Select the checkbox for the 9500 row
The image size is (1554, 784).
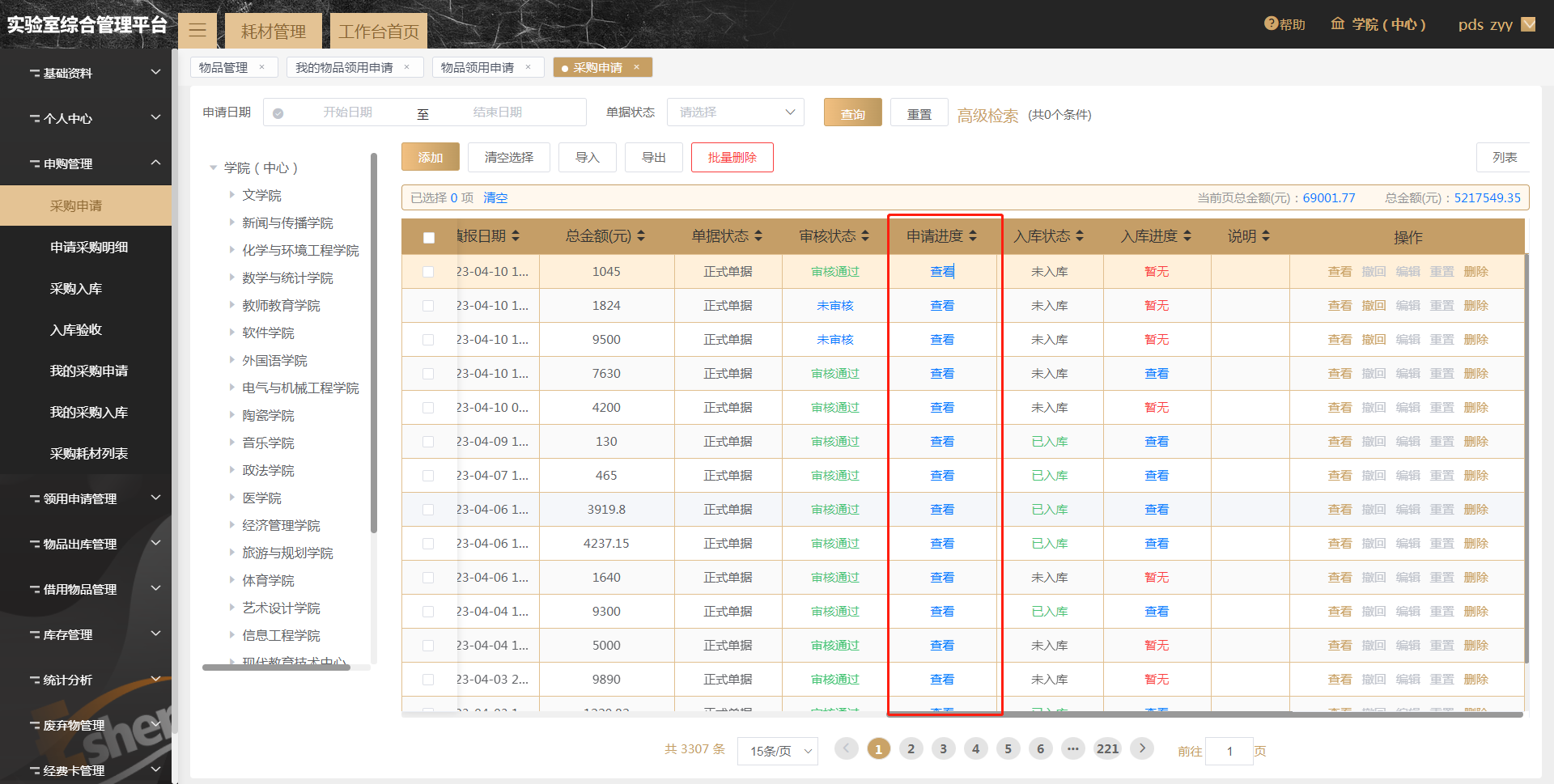(x=428, y=340)
